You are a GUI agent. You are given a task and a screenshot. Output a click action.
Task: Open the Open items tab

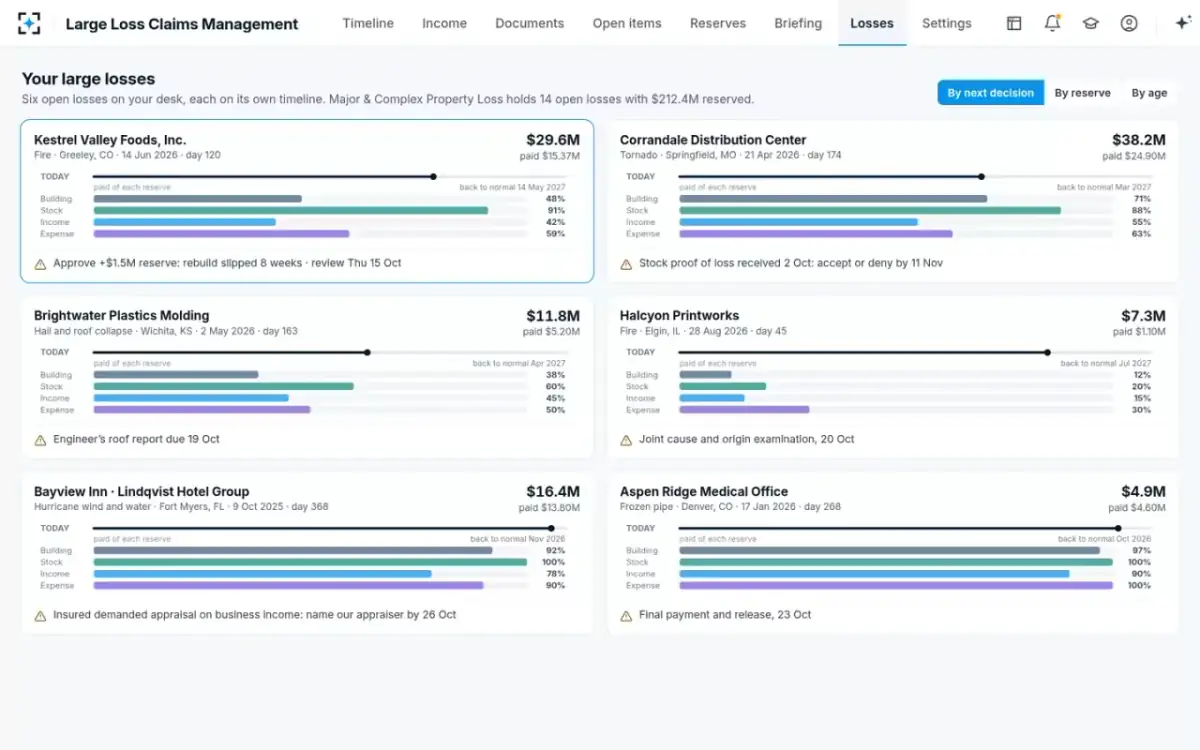(627, 23)
